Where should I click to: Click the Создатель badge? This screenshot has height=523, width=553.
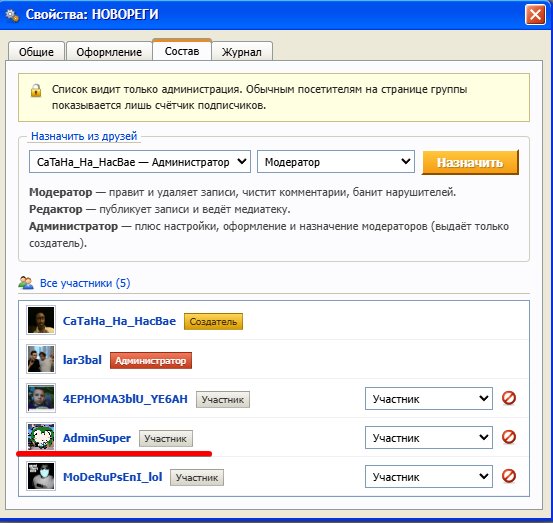pyautogui.click(x=213, y=321)
